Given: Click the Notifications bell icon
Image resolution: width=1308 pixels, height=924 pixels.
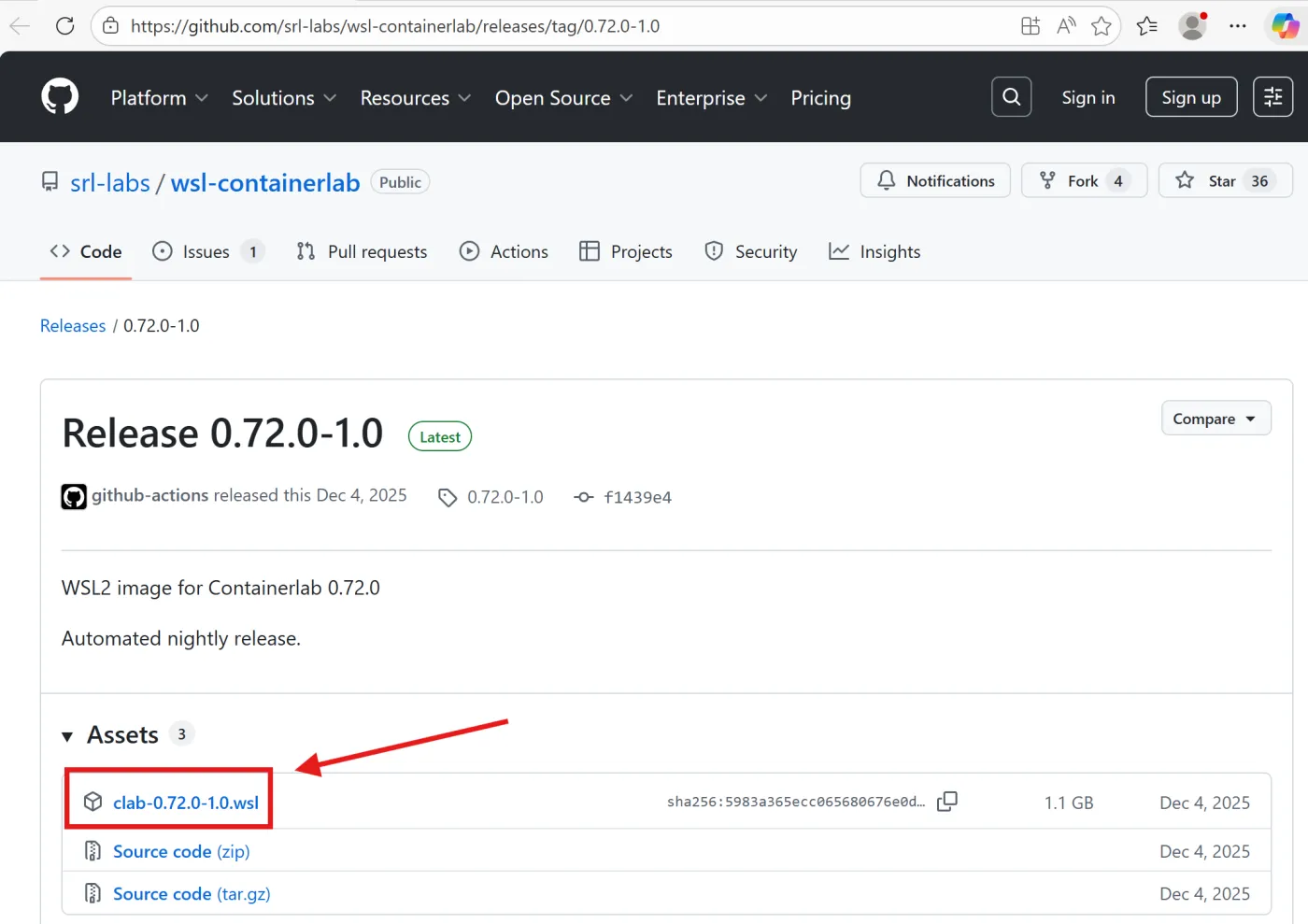Looking at the screenshot, I should point(887,180).
